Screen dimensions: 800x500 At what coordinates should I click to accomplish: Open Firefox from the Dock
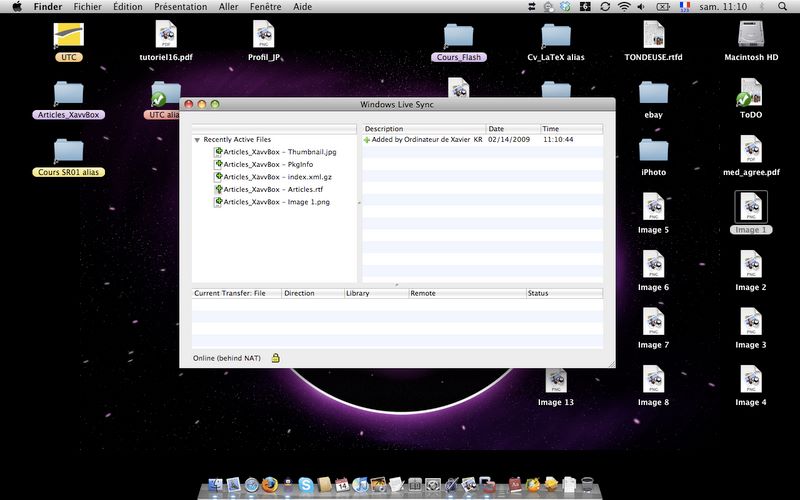269,484
